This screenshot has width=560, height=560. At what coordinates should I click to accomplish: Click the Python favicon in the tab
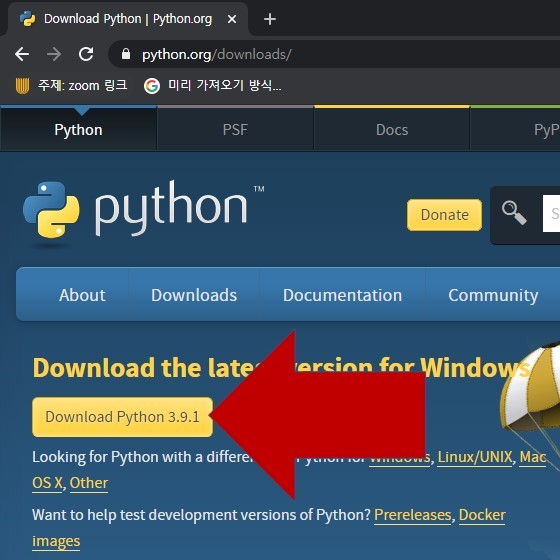tap(28, 19)
